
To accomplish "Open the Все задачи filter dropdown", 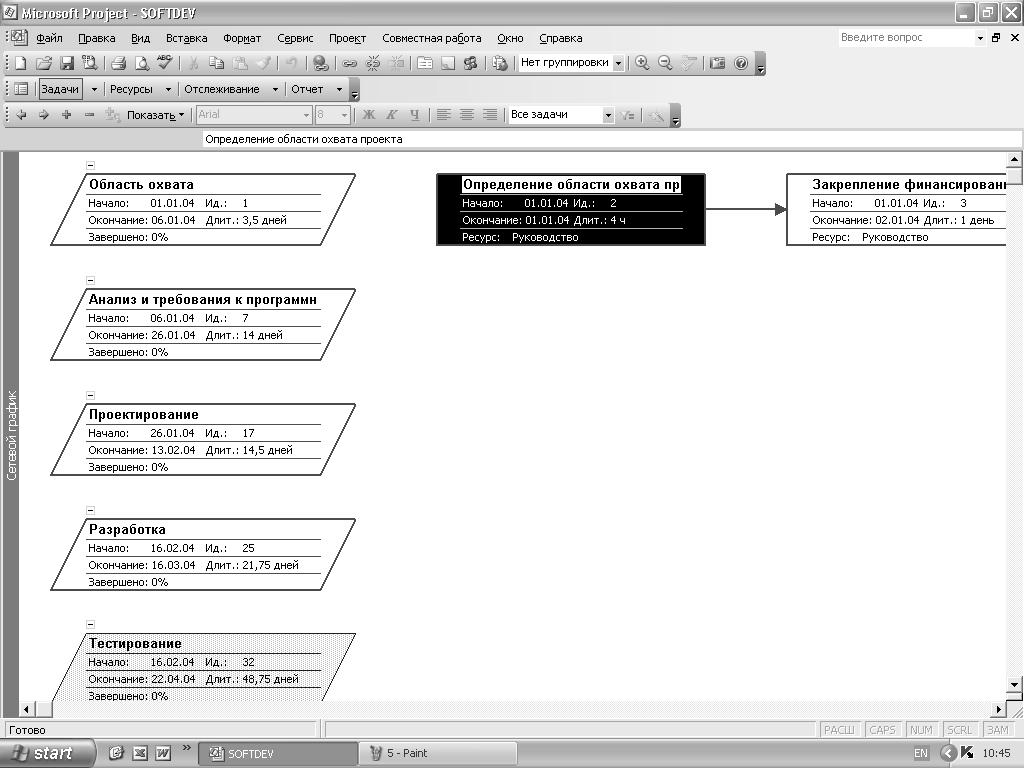I will (608, 115).
